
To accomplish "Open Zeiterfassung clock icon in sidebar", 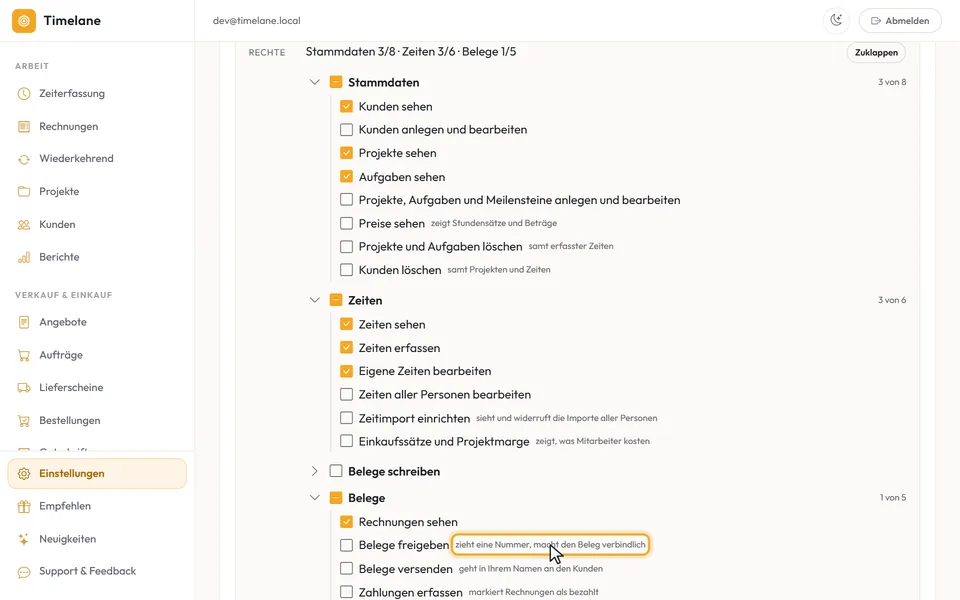I will (x=24, y=94).
